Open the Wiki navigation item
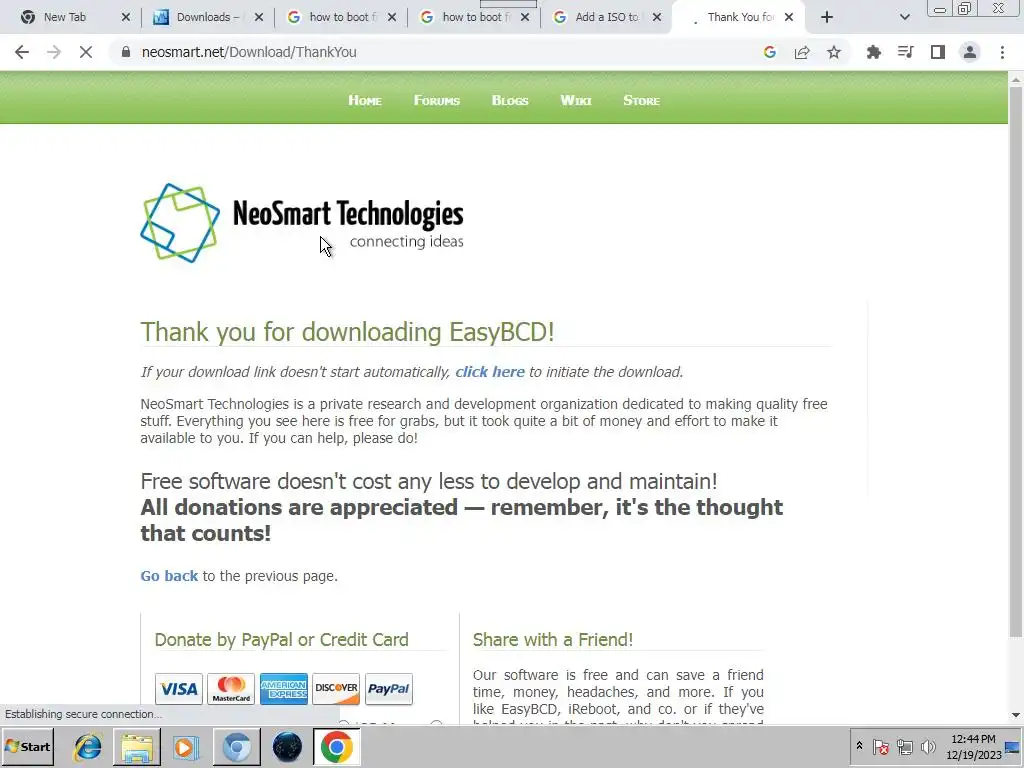 (575, 101)
